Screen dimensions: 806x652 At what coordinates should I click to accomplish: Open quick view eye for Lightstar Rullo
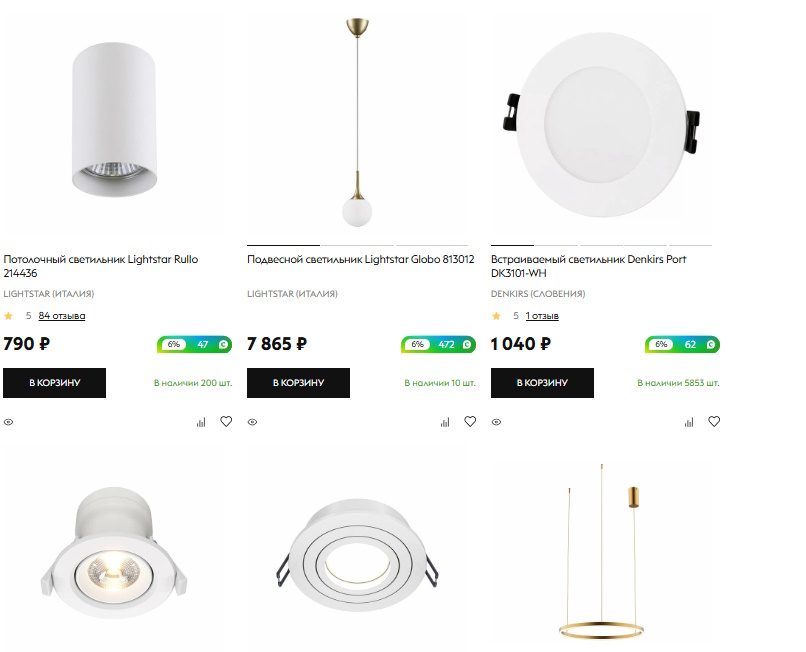[x=9, y=422]
